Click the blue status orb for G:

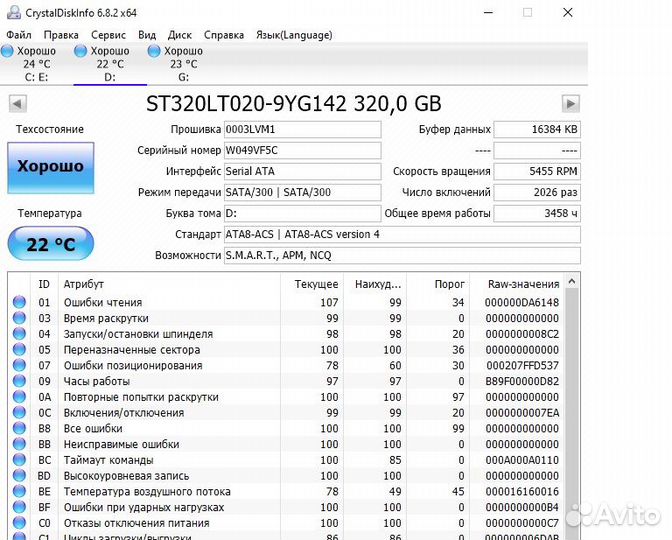pyautogui.click(x=154, y=51)
